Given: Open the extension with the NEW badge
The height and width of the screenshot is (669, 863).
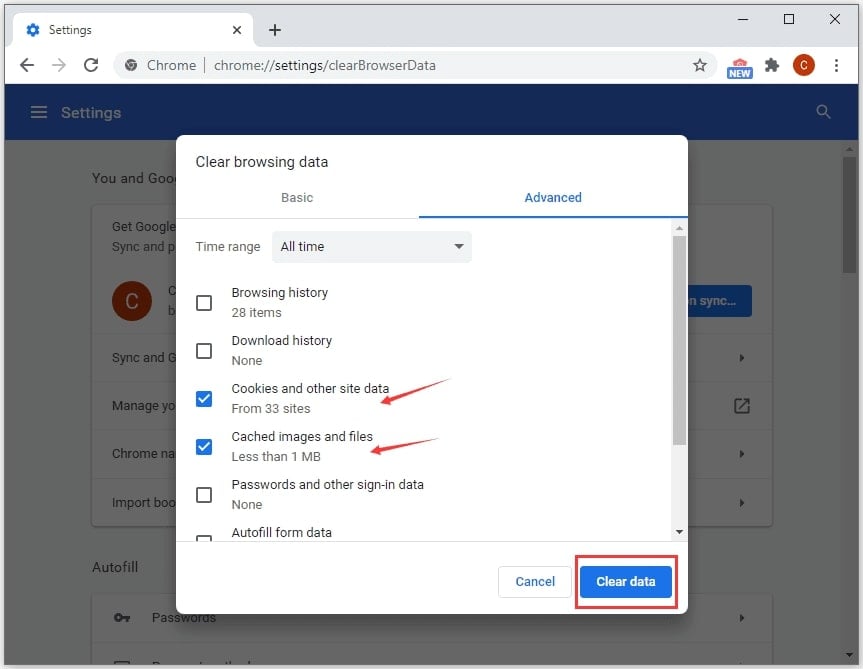Looking at the screenshot, I should [x=739, y=68].
